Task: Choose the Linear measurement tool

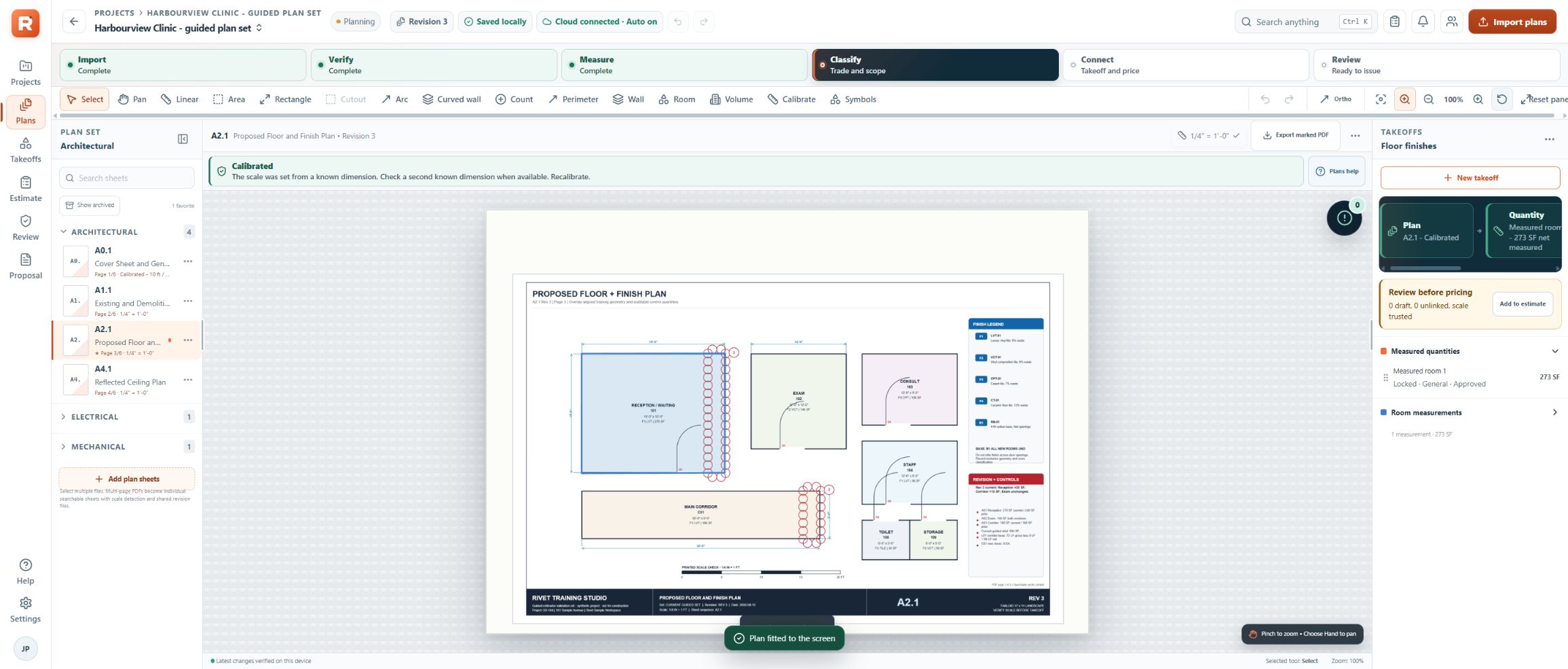Action: [180, 99]
